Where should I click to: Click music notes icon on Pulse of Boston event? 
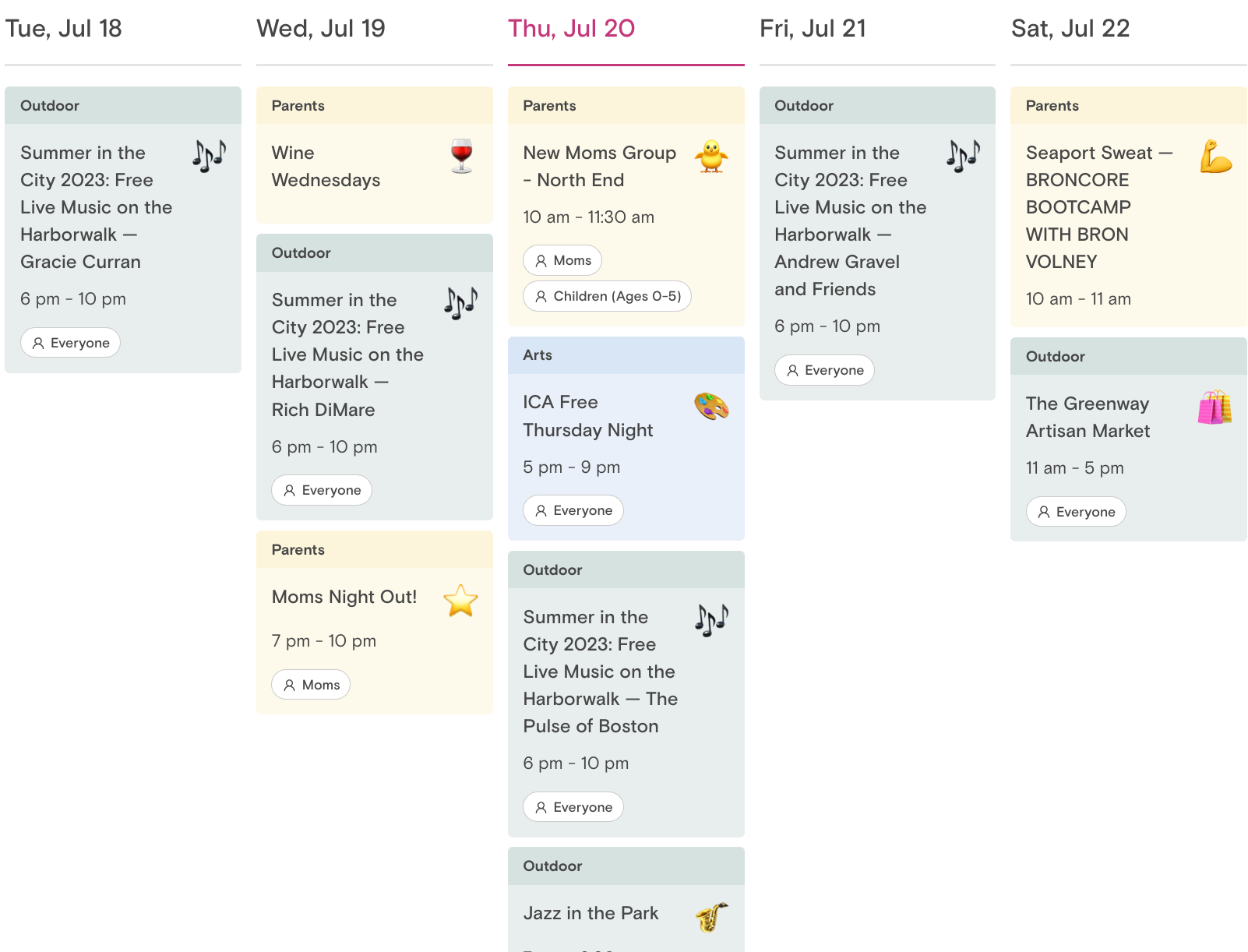(712, 620)
